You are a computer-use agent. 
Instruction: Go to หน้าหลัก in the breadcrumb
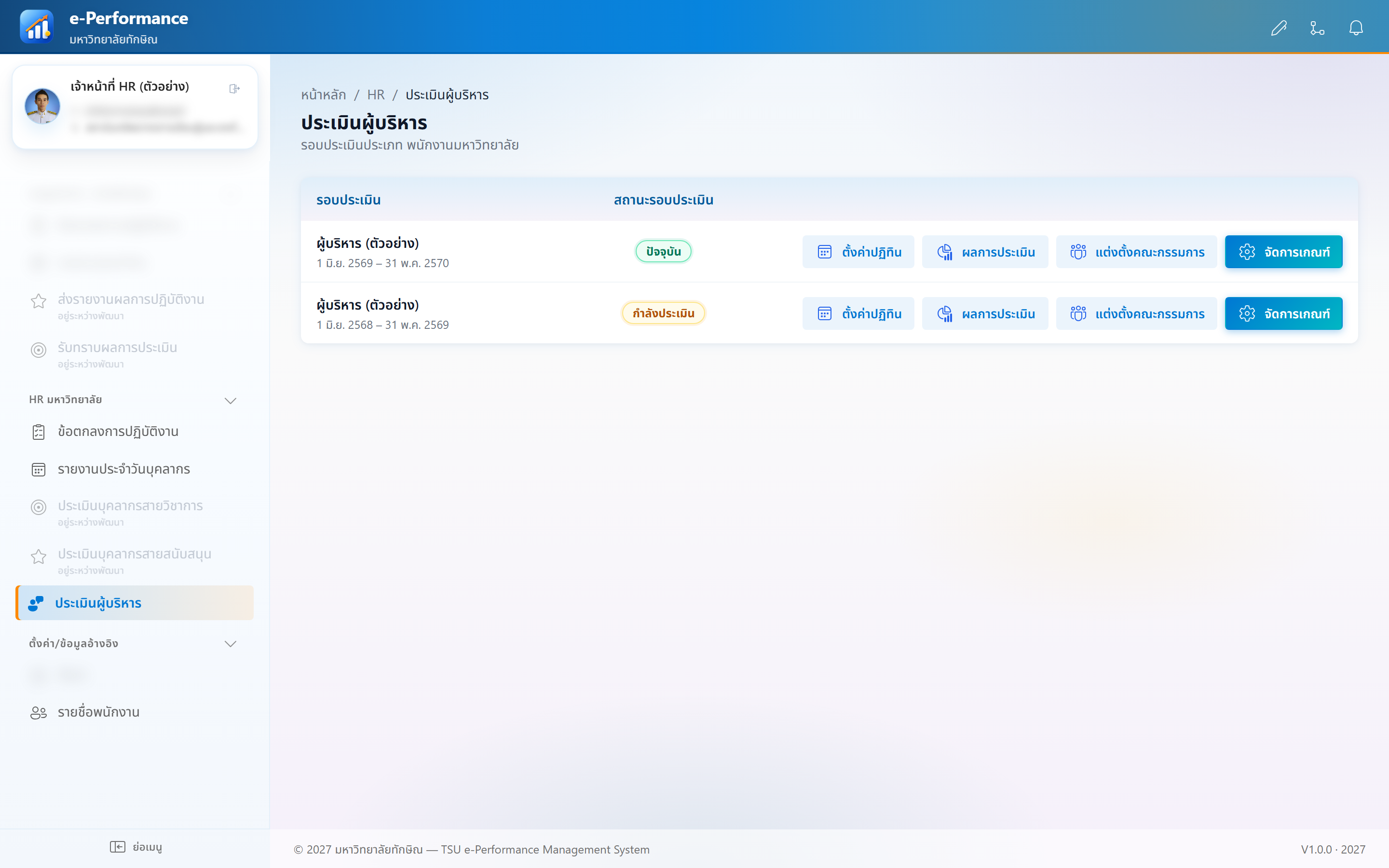(x=324, y=95)
